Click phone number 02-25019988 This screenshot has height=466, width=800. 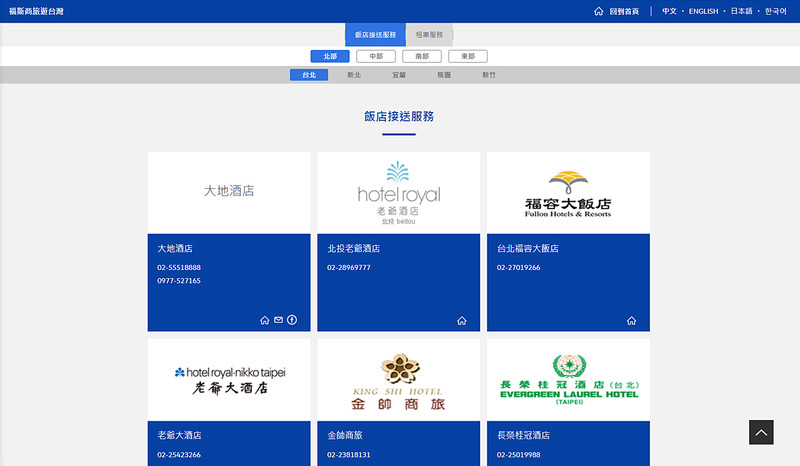click(518, 455)
